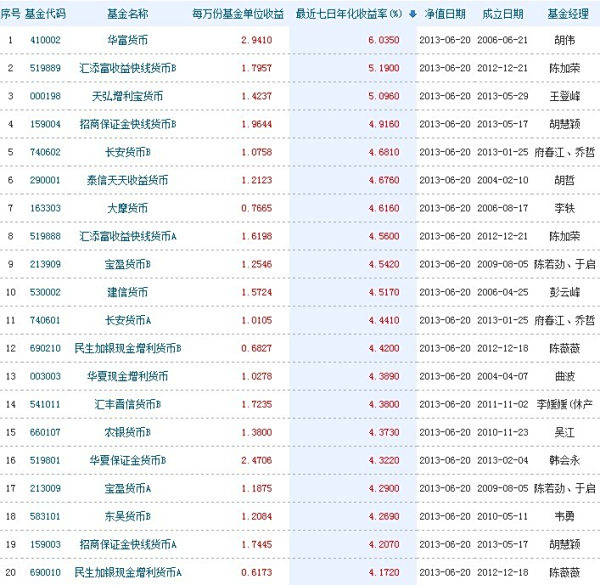This screenshot has width=600, height=585.
Task: Open fund 汇添富收益快线货币B
Action: [127, 68]
